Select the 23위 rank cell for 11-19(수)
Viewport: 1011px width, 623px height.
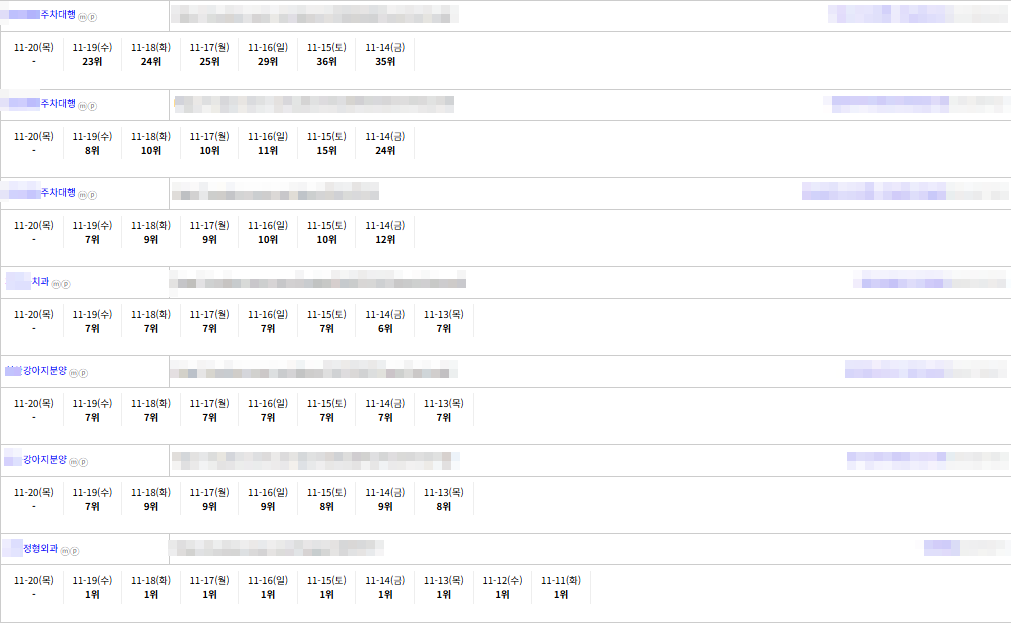tap(92, 62)
